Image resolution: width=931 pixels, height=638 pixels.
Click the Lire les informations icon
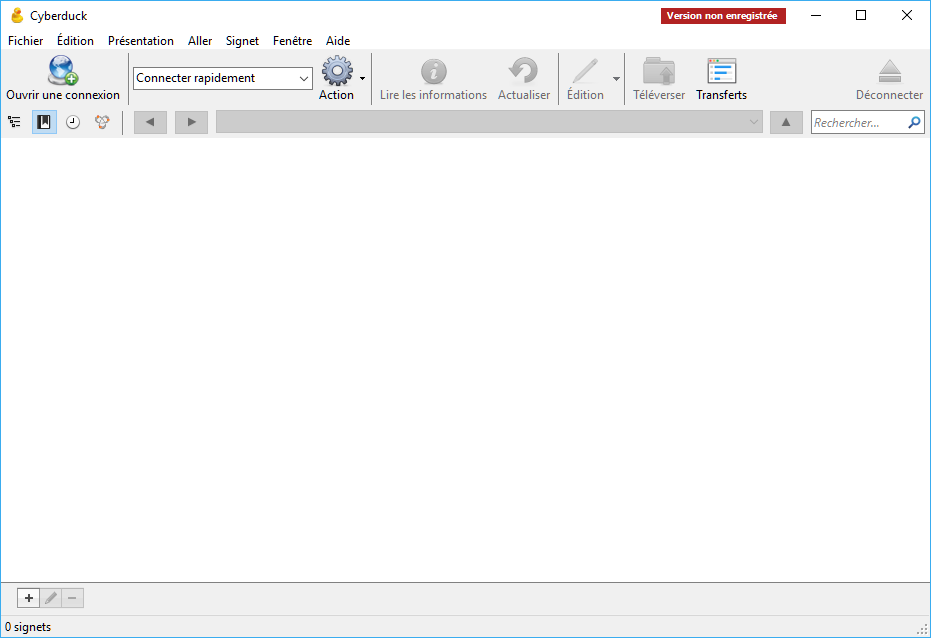click(433, 72)
